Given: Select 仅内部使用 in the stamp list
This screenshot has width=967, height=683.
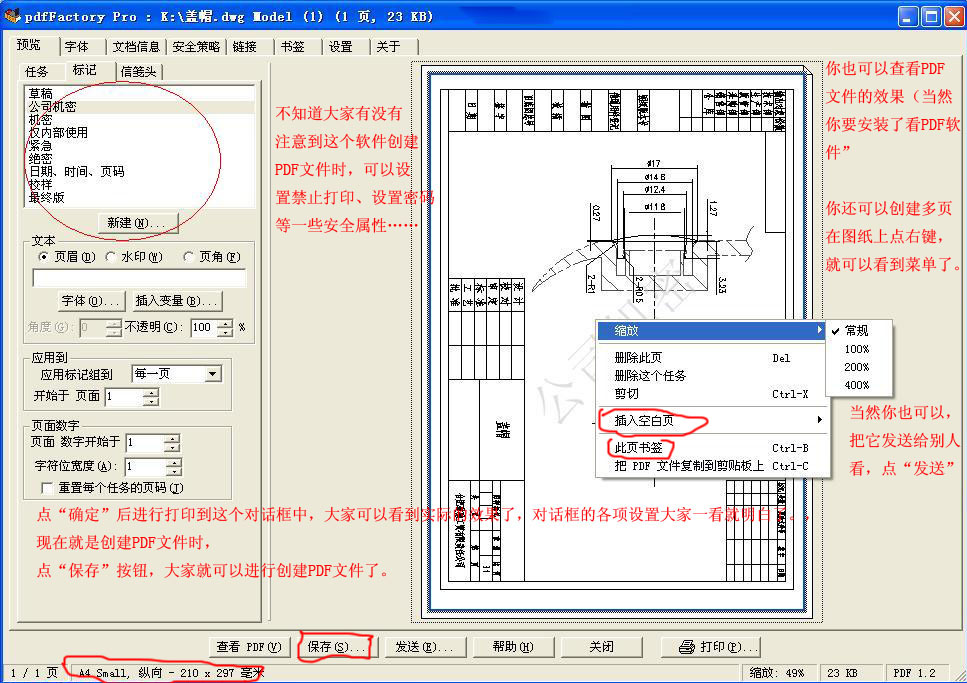Looking at the screenshot, I should (x=139, y=133).
